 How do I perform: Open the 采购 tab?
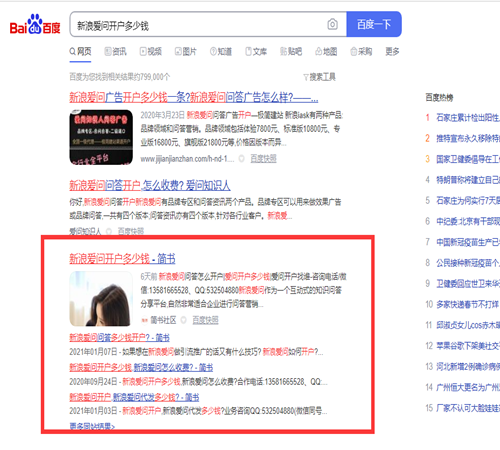pyautogui.click(x=361, y=51)
